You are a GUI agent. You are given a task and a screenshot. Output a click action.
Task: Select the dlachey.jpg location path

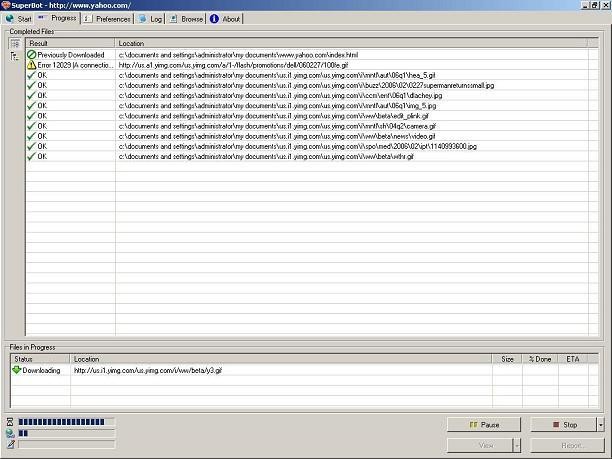pyautogui.click(x=280, y=96)
